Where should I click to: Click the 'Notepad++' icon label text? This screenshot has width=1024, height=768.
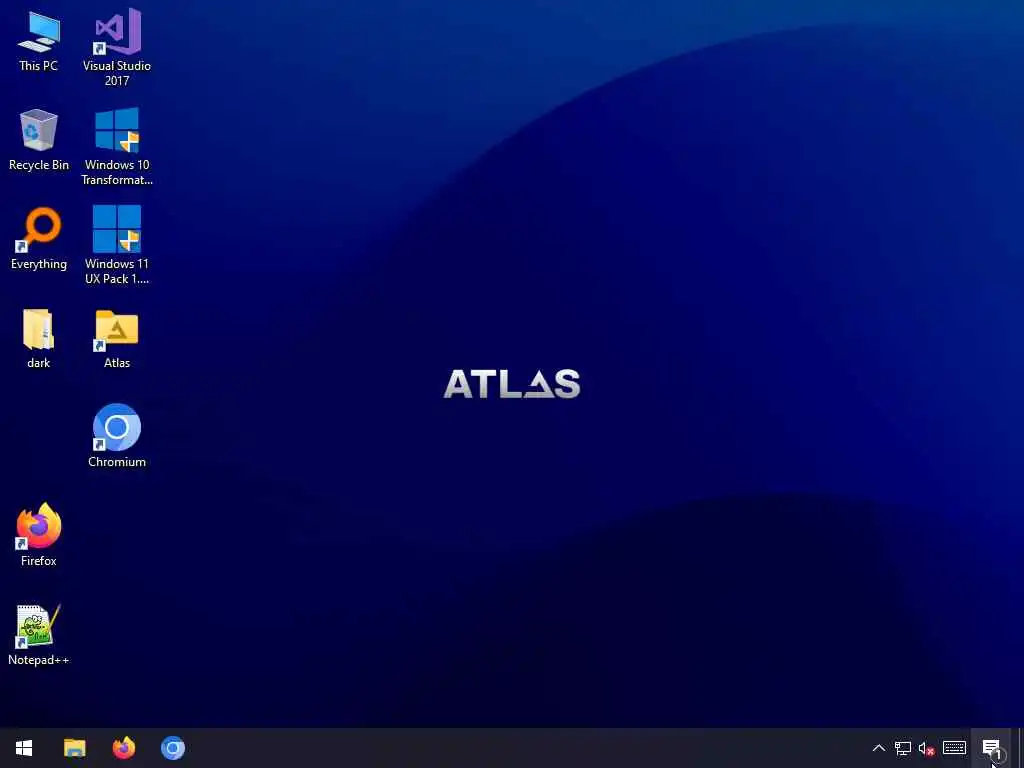[39, 660]
